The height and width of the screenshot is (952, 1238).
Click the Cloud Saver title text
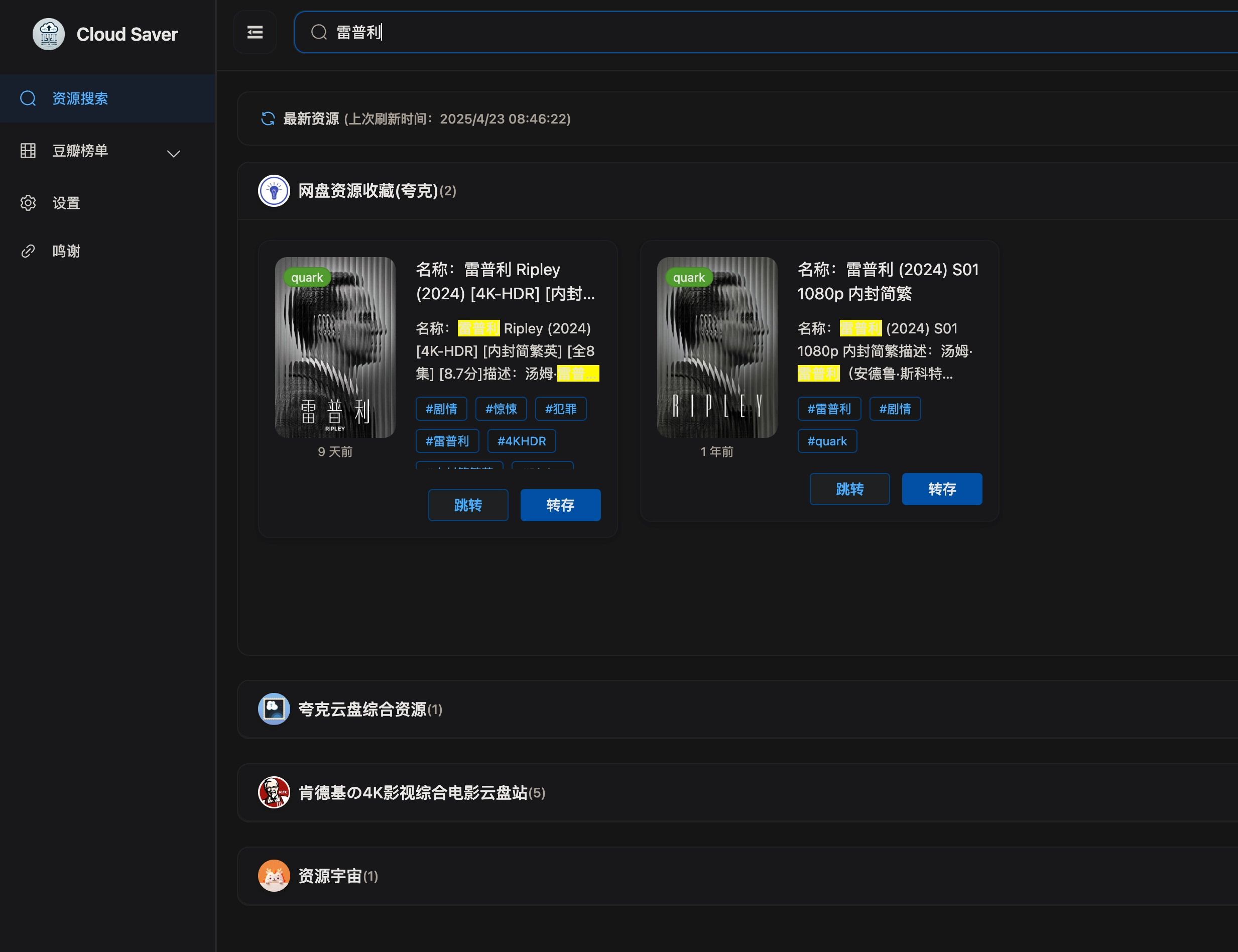pyautogui.click(x=128, y=34)
